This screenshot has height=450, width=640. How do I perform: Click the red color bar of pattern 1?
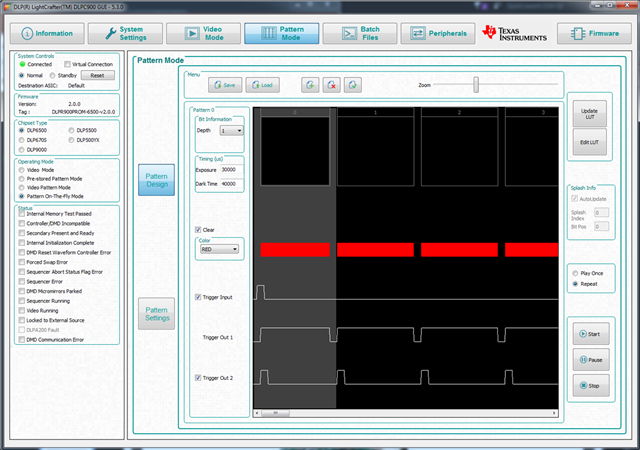pos(376,250)
